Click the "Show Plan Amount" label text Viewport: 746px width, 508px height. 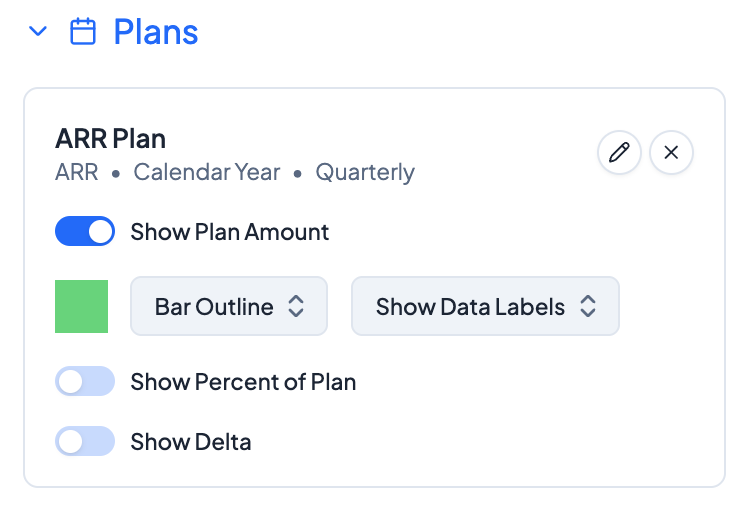point(230,232)
